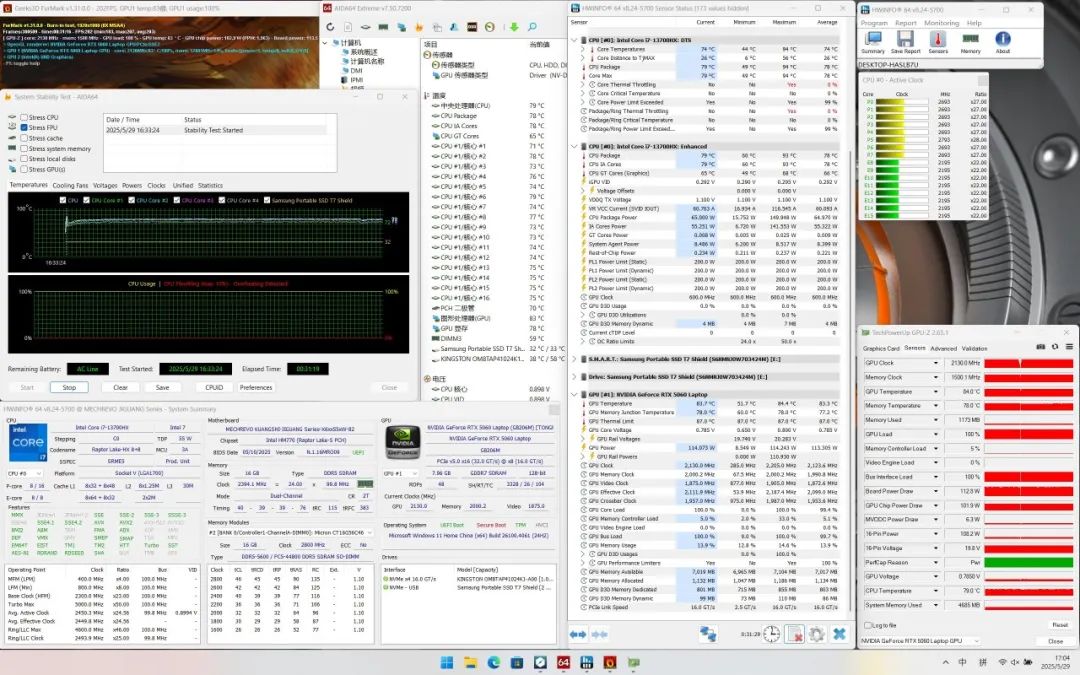Click the blue X close icon in HWiNFO sensor footer

839,634
